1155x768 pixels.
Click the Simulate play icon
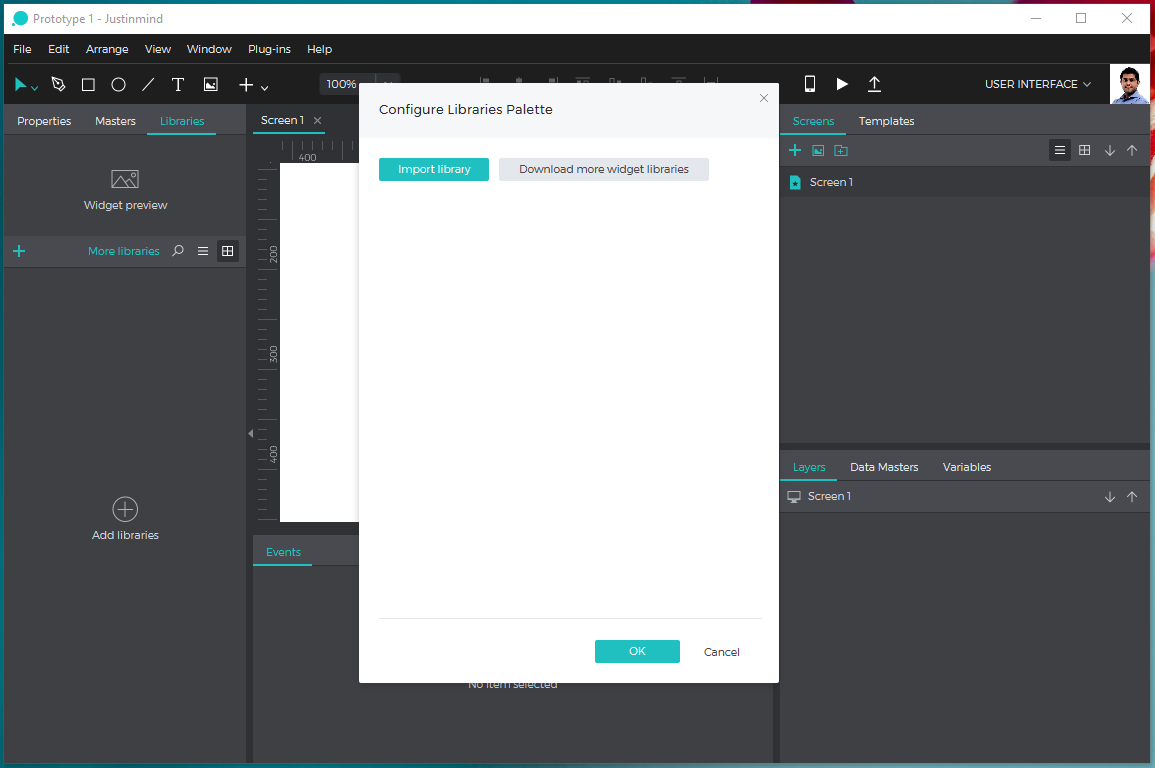842,85
